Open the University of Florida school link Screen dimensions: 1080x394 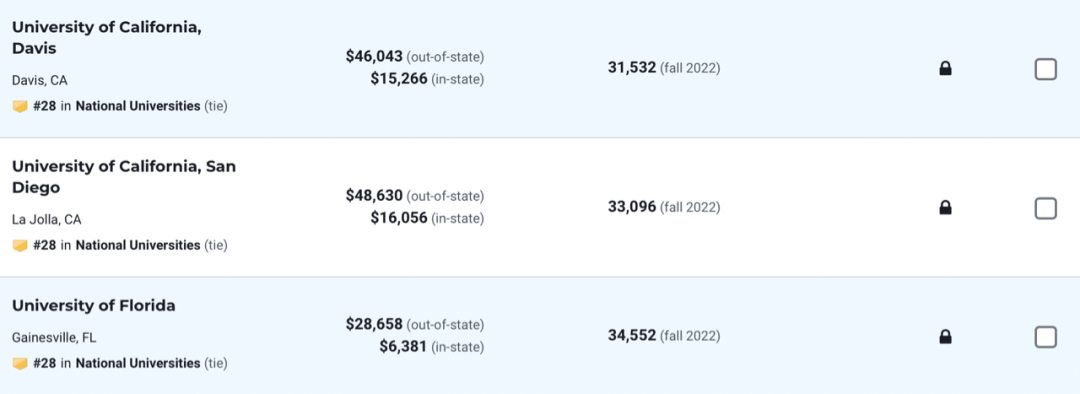[x=94, y=306]
